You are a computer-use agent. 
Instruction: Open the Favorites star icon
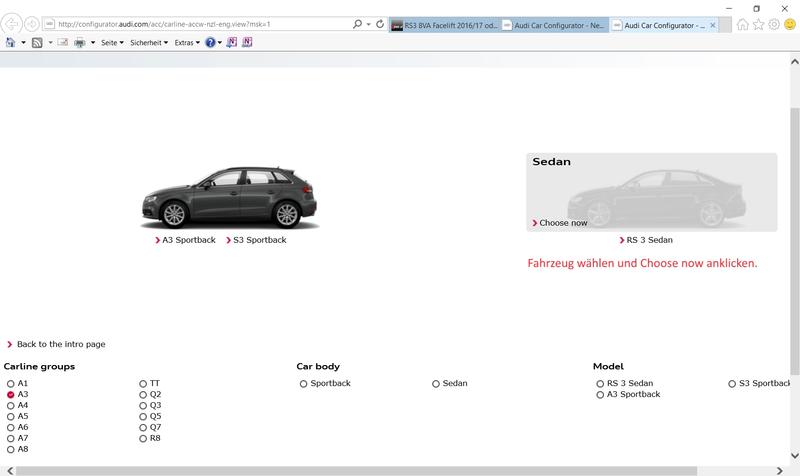click(758, 23)
